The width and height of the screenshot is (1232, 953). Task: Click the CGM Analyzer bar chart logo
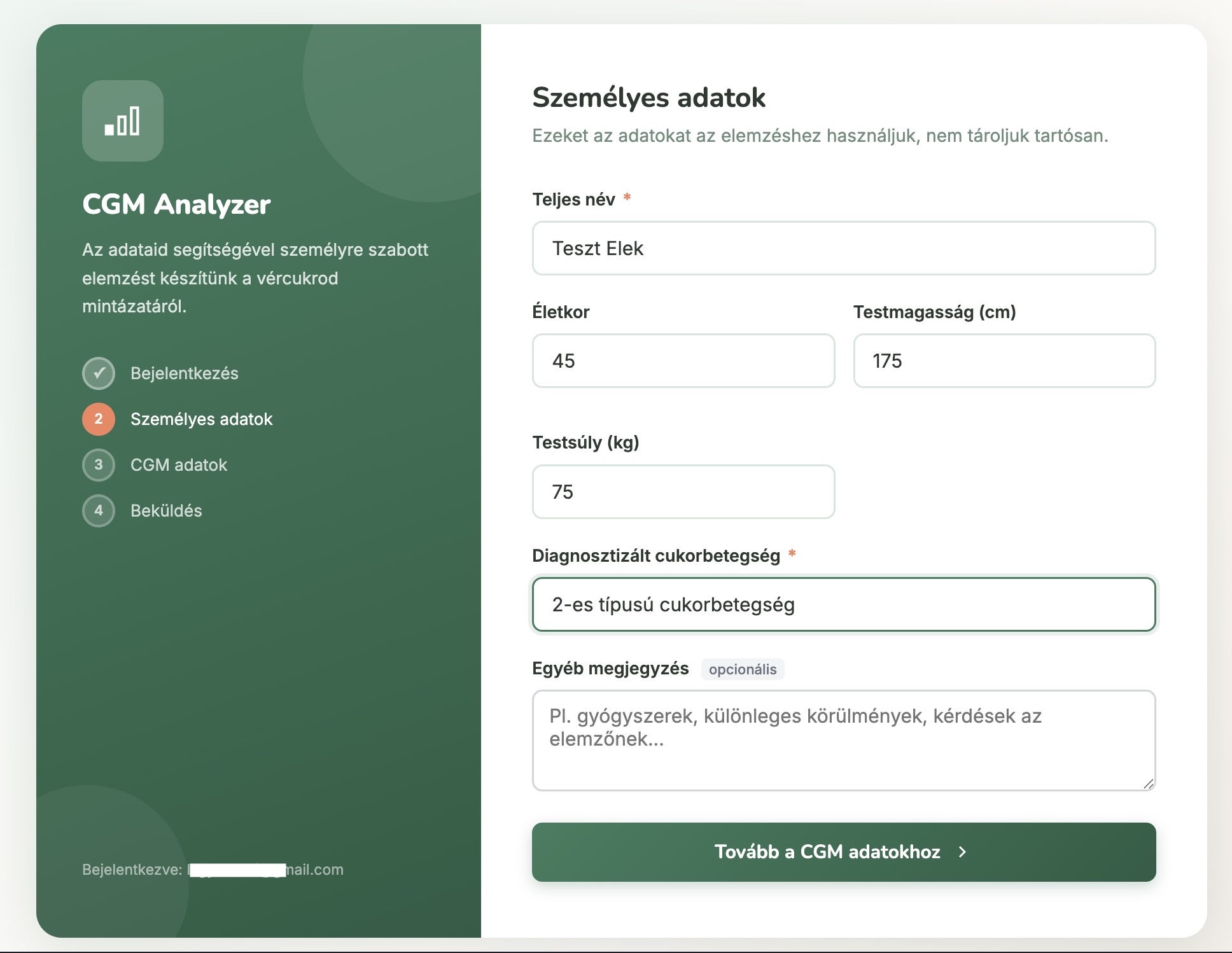122,121
